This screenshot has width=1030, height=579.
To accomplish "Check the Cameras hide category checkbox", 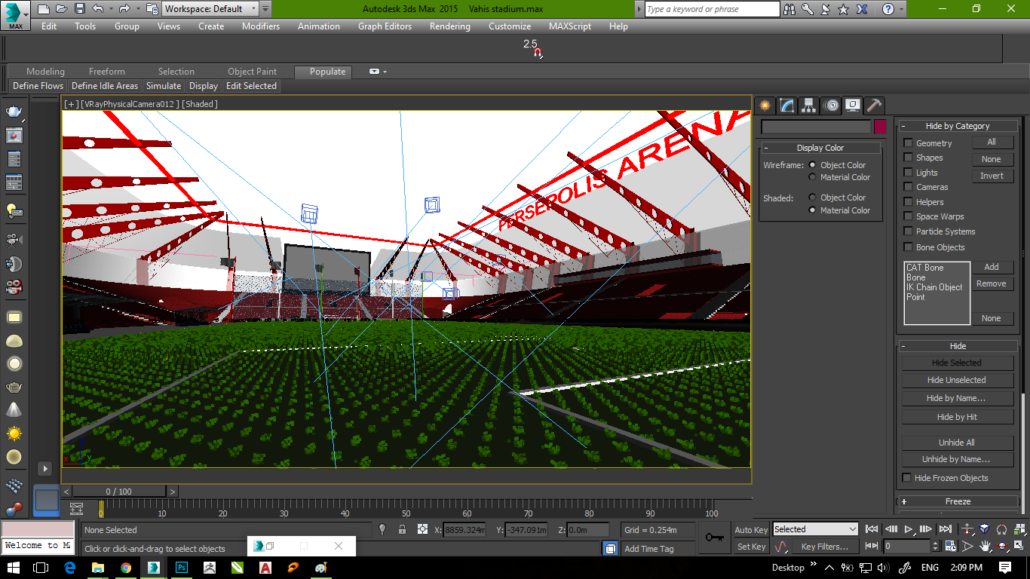I will tap(908, 187).
